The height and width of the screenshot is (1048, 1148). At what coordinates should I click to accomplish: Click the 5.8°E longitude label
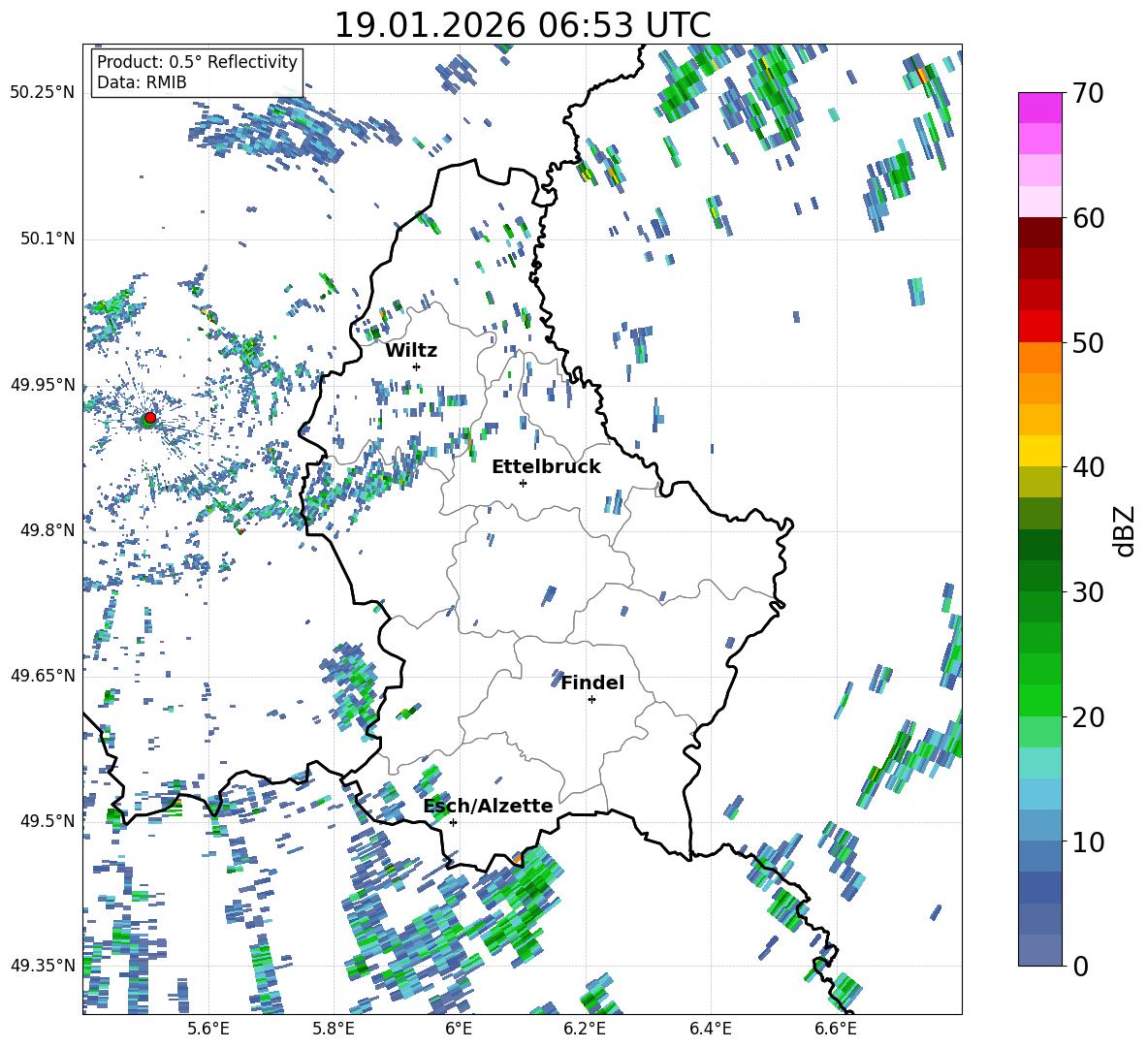(x=334, y=1030)
